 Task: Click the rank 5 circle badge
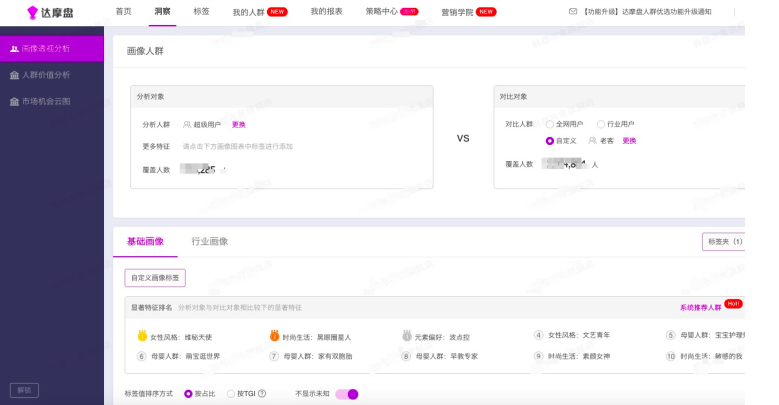671,335
